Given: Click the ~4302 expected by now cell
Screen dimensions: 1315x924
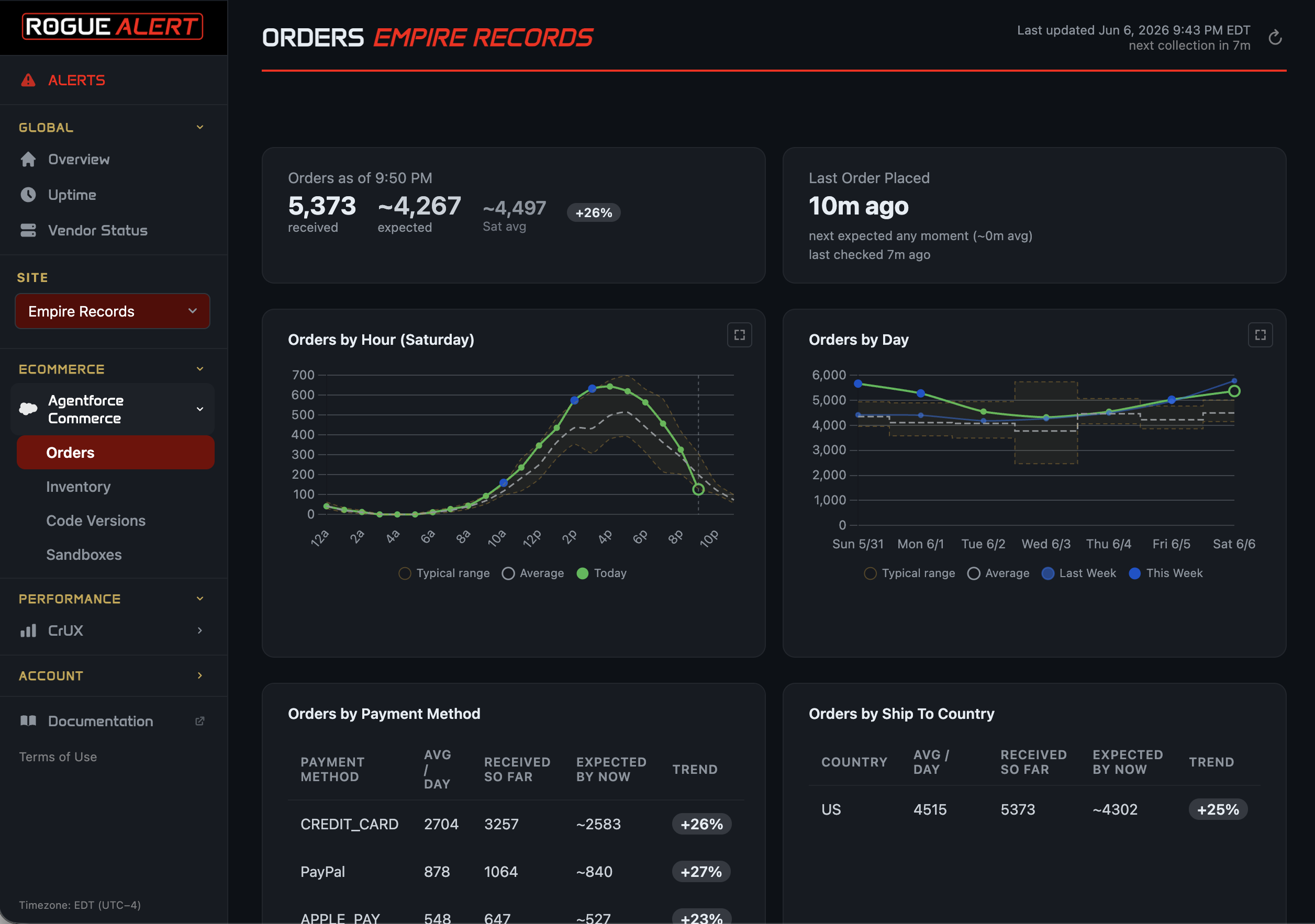Looking at the screenshot, I should (1115, 809).
